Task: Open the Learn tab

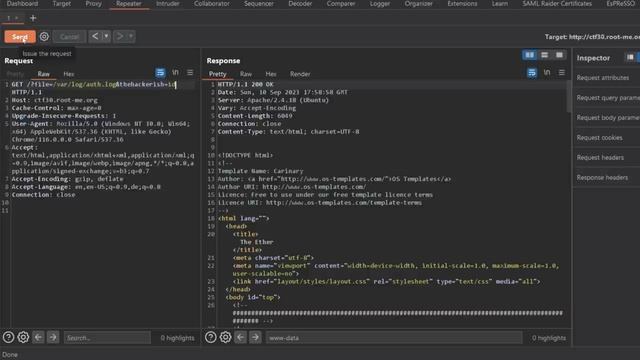Action: (500, 4)
